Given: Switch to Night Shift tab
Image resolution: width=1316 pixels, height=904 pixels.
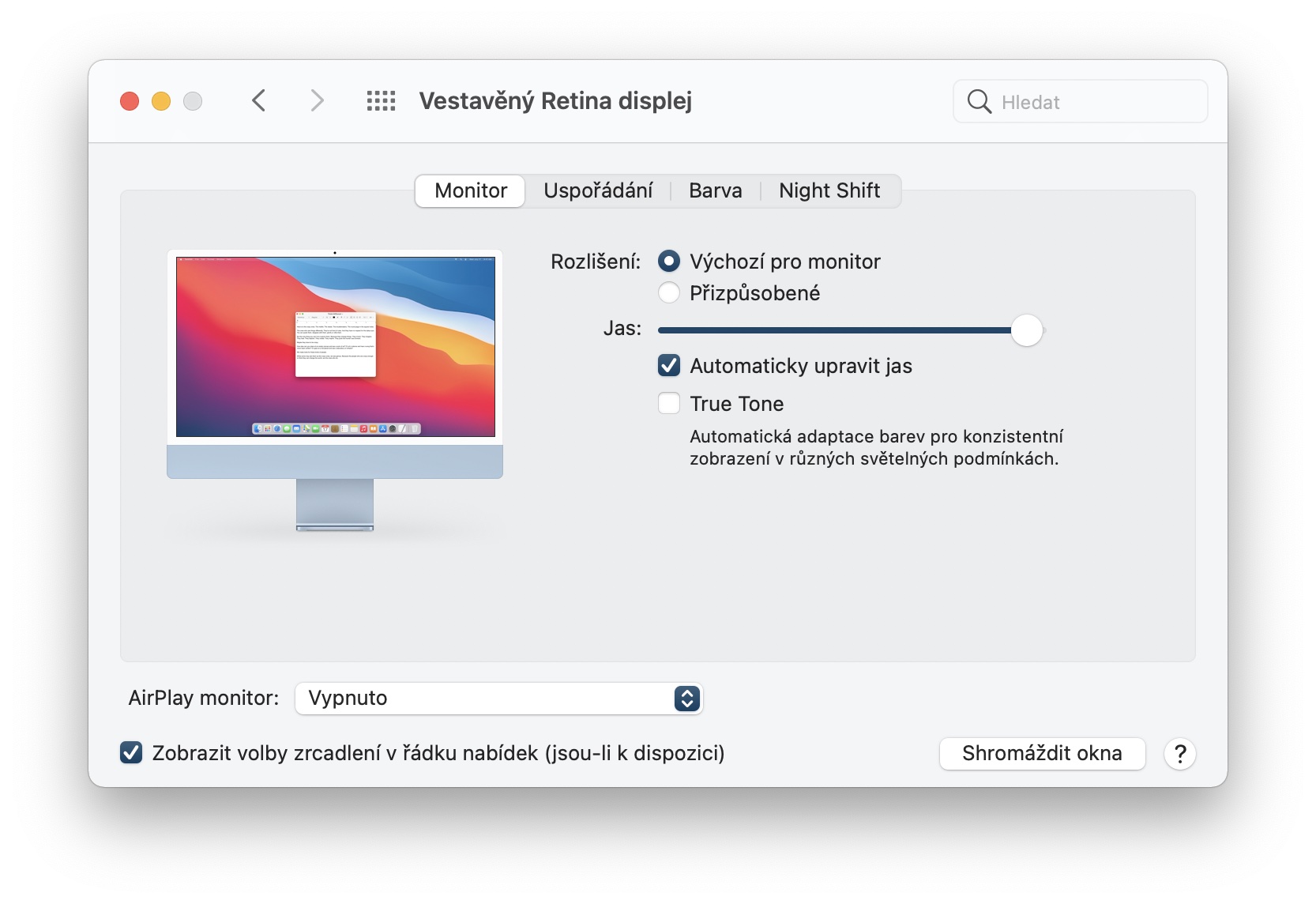Looking at the screenshot, I should click(x=829, y=190).
